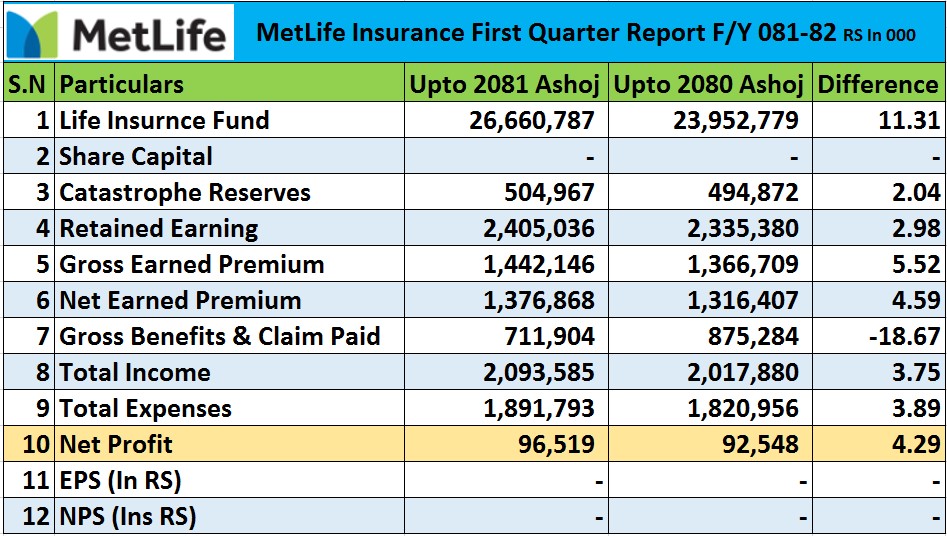Click the Total Income row label
The image size is (947, 536).
tap(135, 373)
